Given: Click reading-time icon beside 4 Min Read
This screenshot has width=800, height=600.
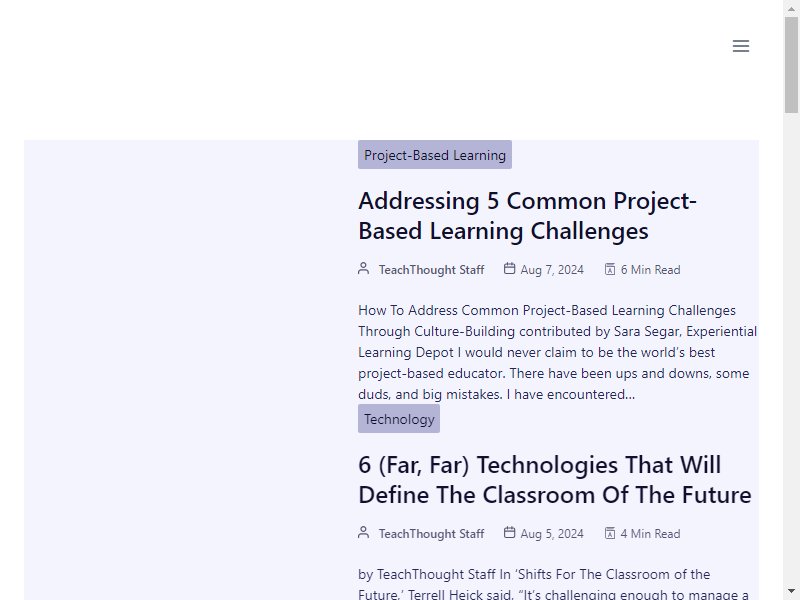Looking at the screenshot, I should (x=609, y=533).
